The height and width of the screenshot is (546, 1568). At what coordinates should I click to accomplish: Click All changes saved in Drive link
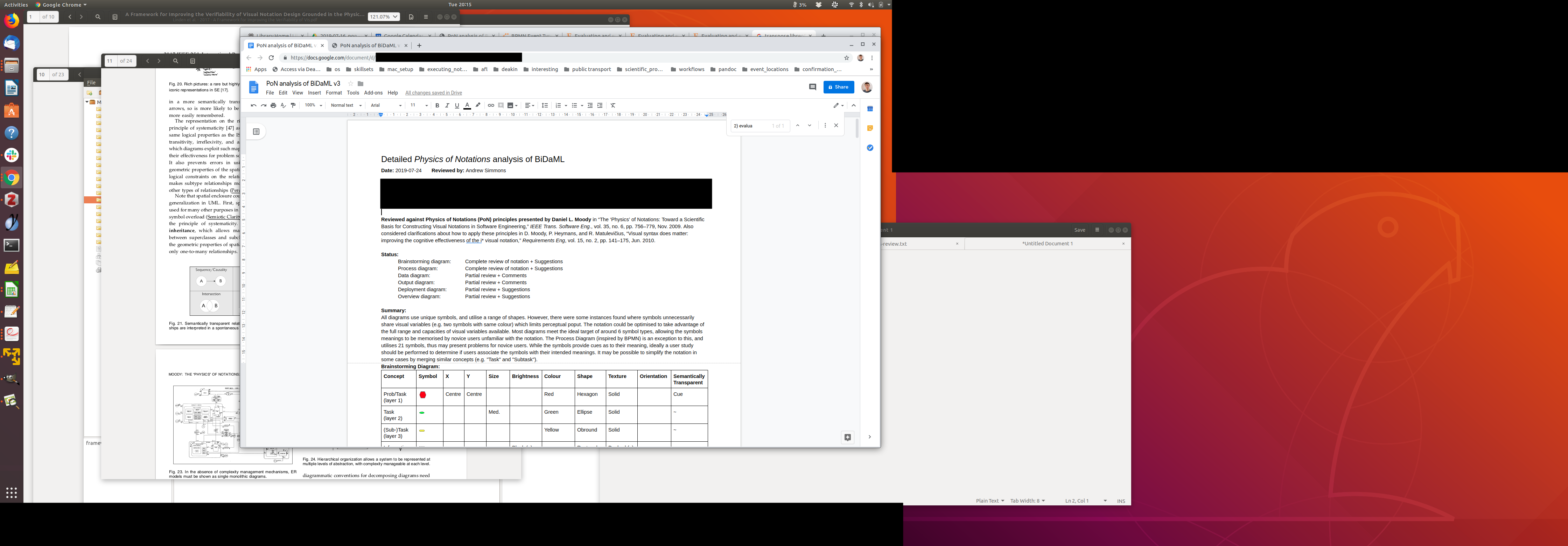pos(433,93)
